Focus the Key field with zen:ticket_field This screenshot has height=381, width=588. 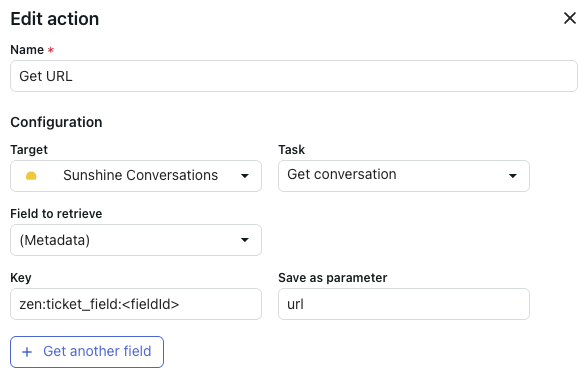point(136,304)
